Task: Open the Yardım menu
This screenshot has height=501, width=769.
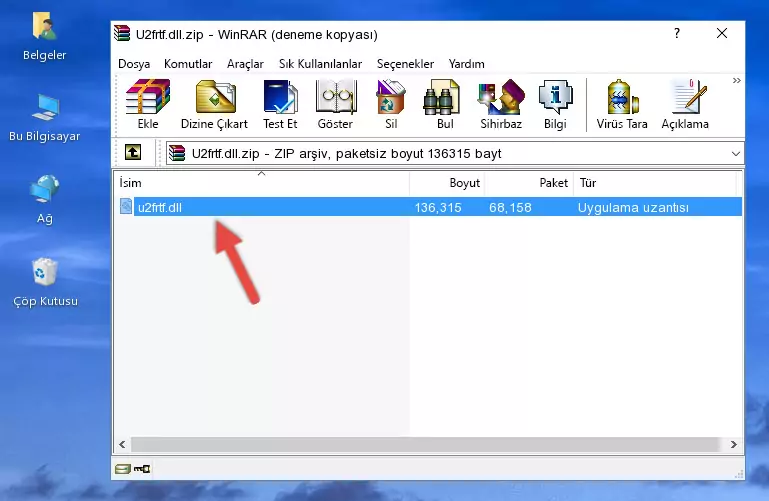Action: tap(466, 64)
